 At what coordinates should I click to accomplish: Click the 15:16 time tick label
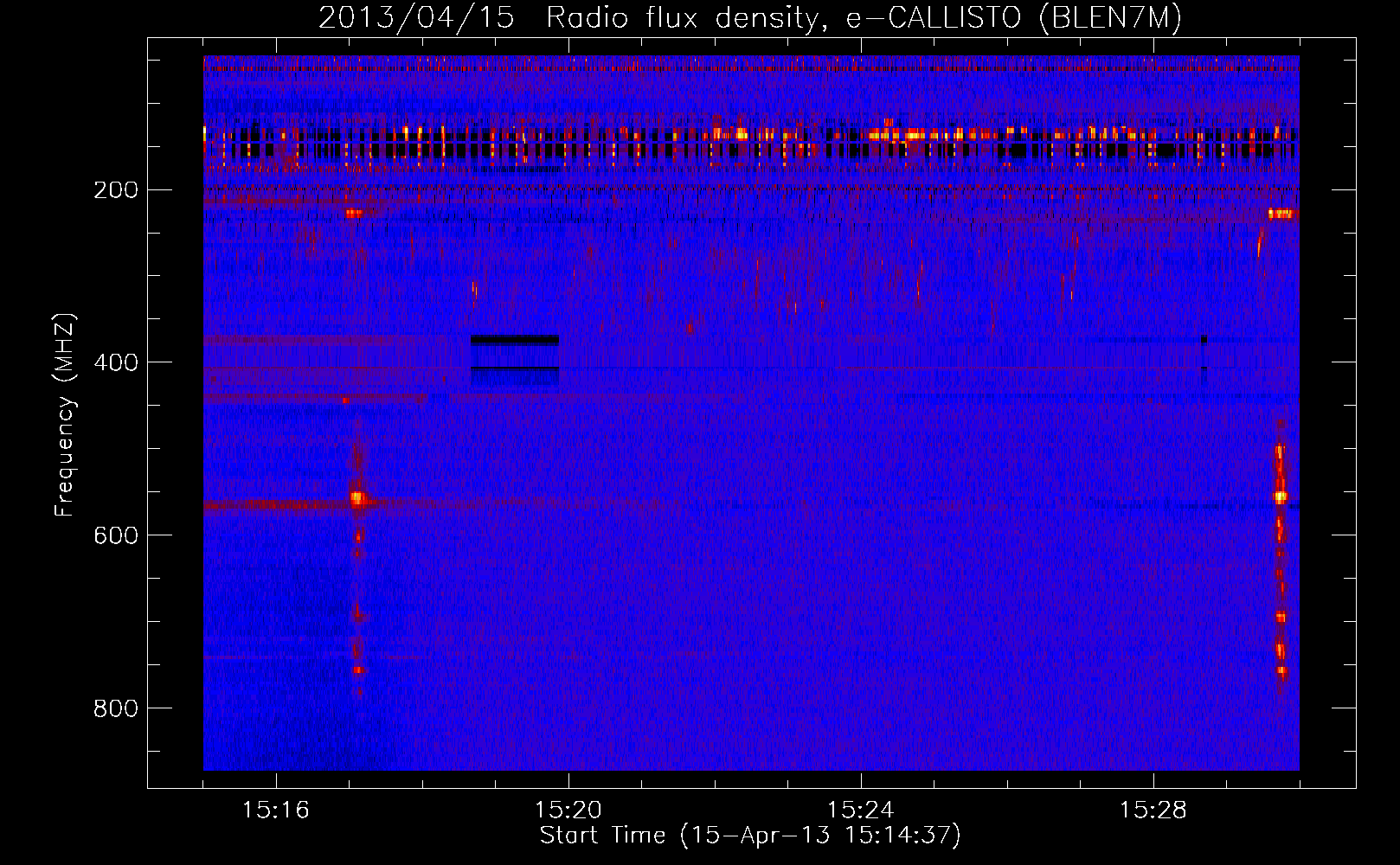pos(276,810)
